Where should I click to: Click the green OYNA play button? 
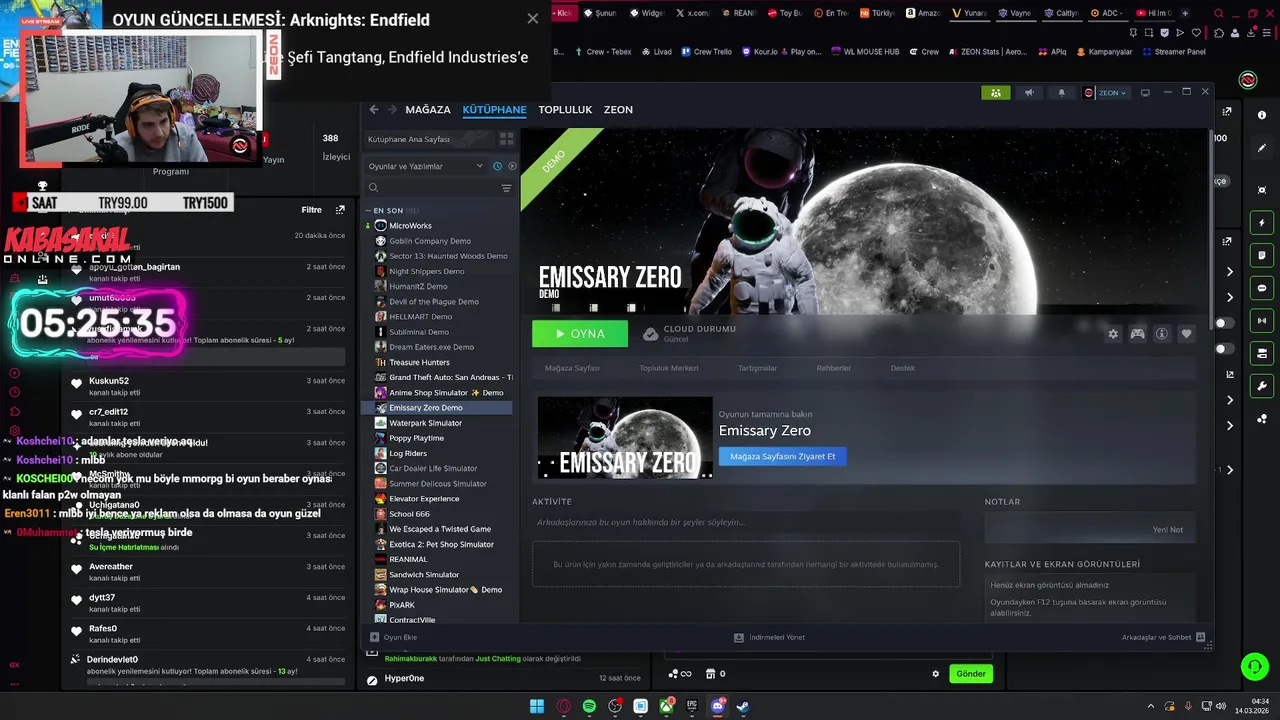(580, 334)
